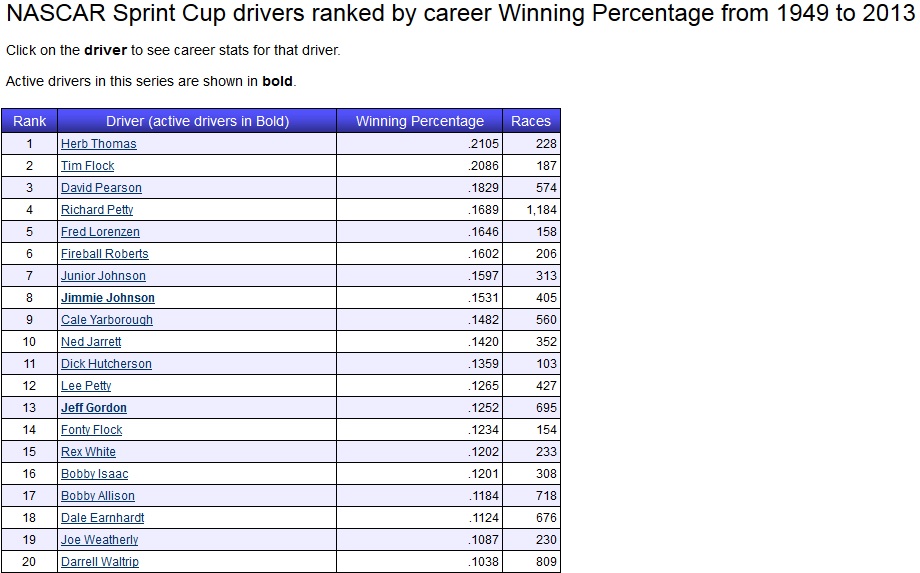The height and width of the screenshot is (573, 920).
Task: Click the Darrell Waltrip link
Action: [x=99, y=562]
